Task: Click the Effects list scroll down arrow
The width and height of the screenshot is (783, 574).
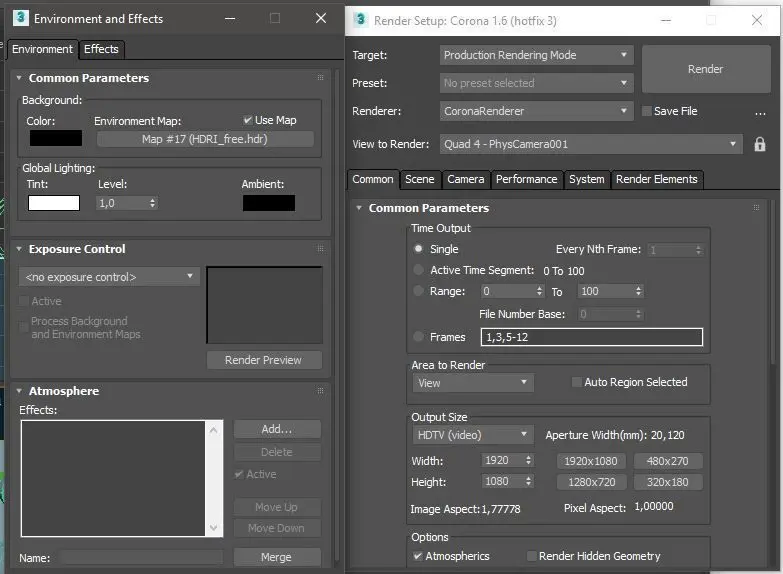Action: pos(213,528)
